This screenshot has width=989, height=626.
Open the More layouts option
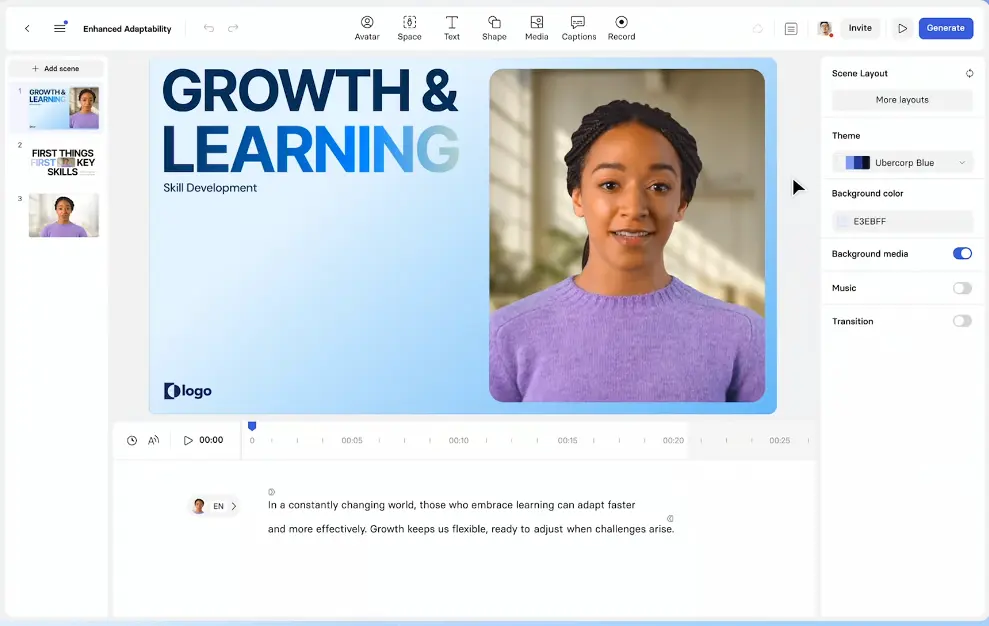[902, 100]
